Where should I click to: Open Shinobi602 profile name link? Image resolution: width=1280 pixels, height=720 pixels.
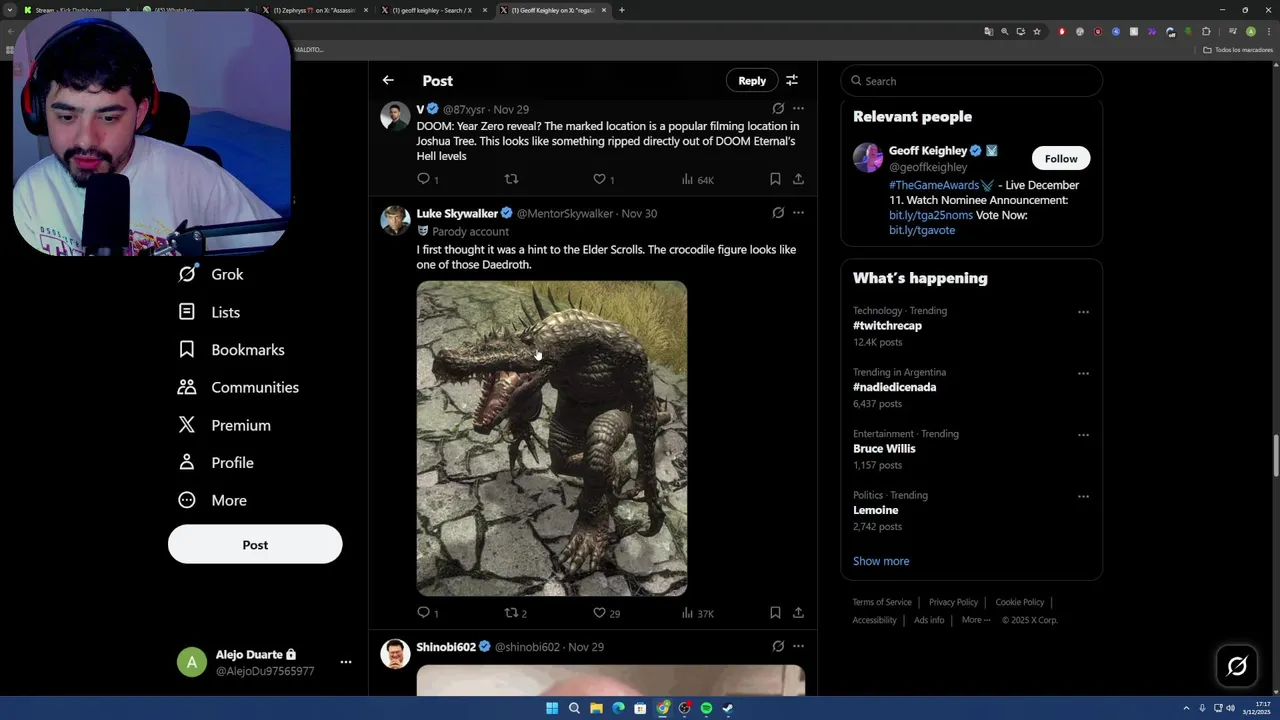tap(446, 647)
